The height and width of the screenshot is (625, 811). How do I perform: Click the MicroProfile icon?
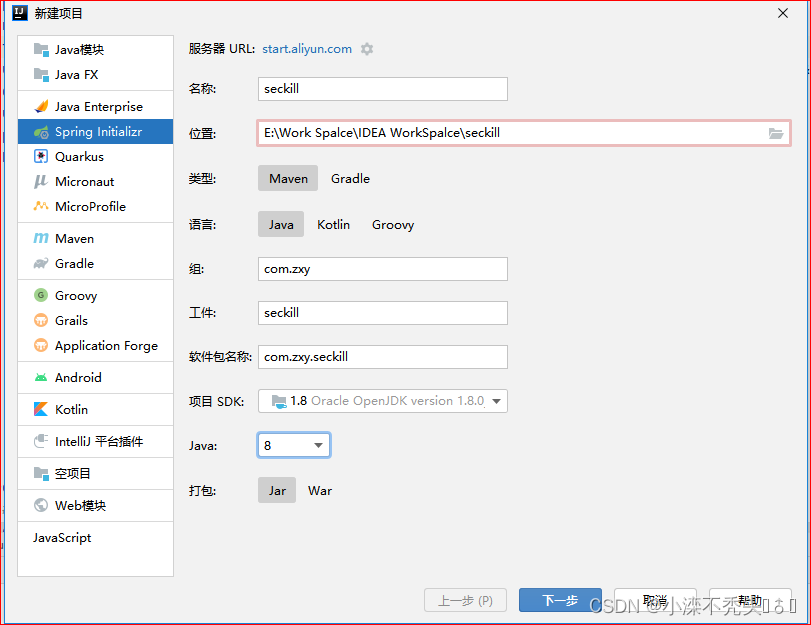coord(41,206)
